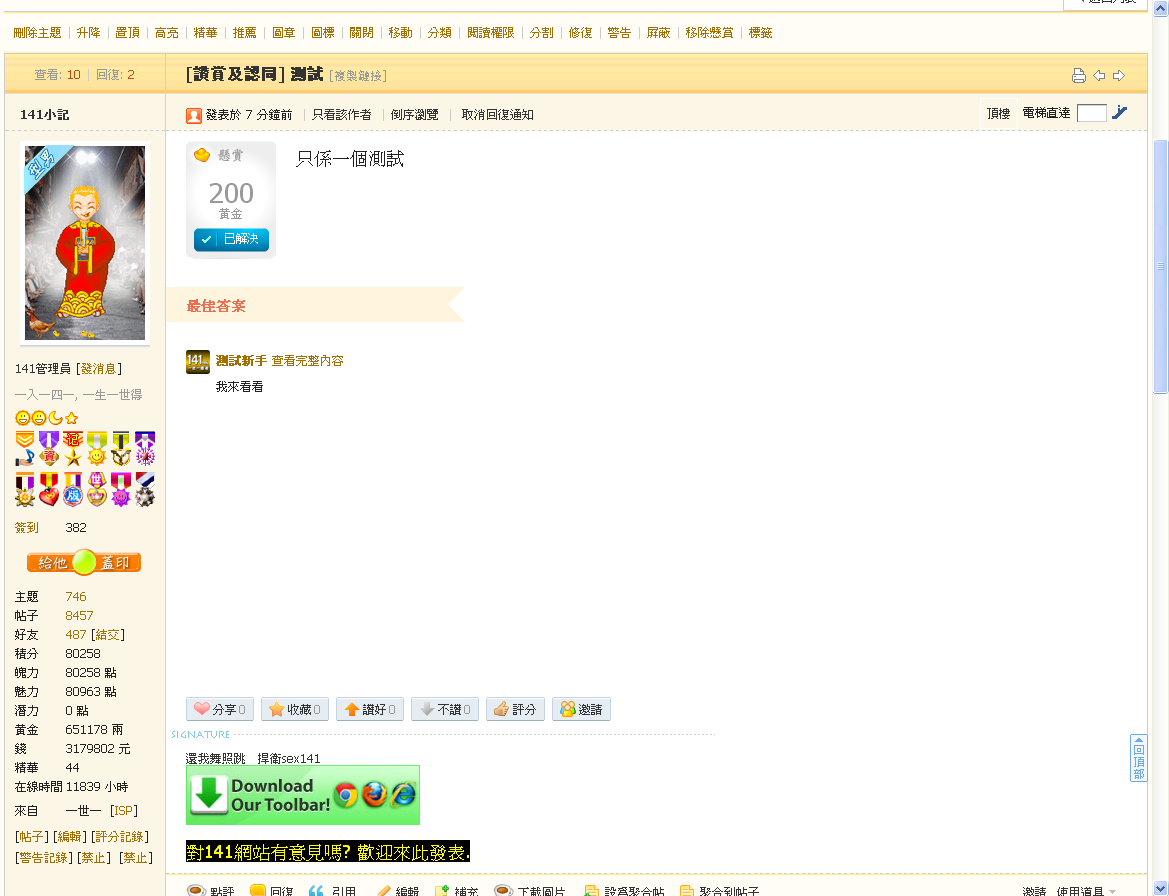Screen dimensions: 1169x896
Task: Print the thread using the printer icon
Action: click(1079, 74)
